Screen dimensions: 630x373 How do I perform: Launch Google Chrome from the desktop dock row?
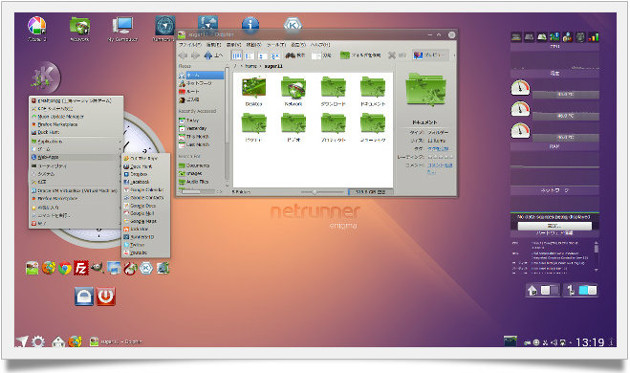pyautogui.click(x=65, y=268)
